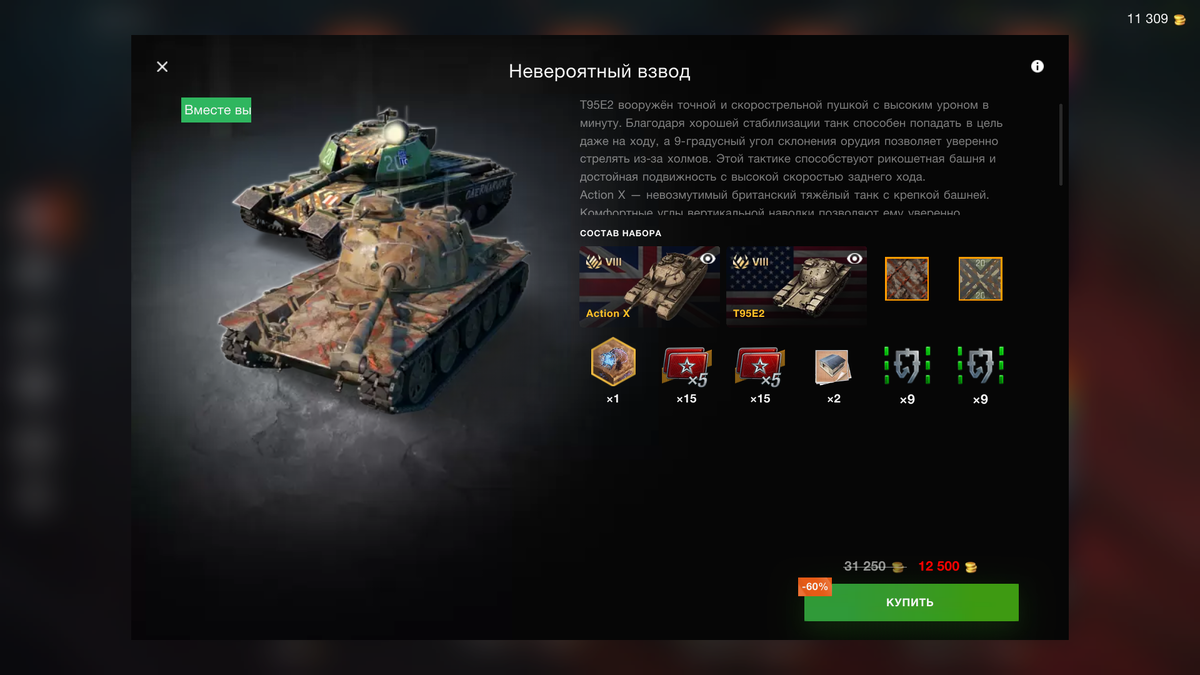Click the first x5 red star booster icon
The width and height of the screenshot is (1200, 675).
pos(686,366)
